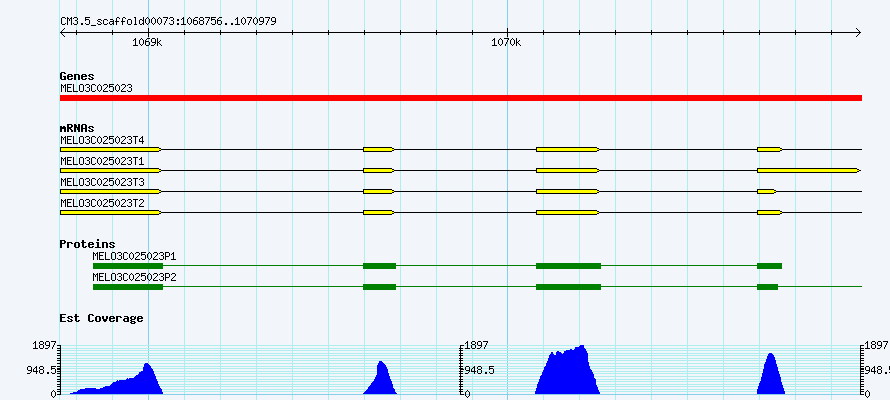Viewport: 890px width, 400px height.
Task: Click the long last exon of MELO3C025023T1
Action: 809,170
